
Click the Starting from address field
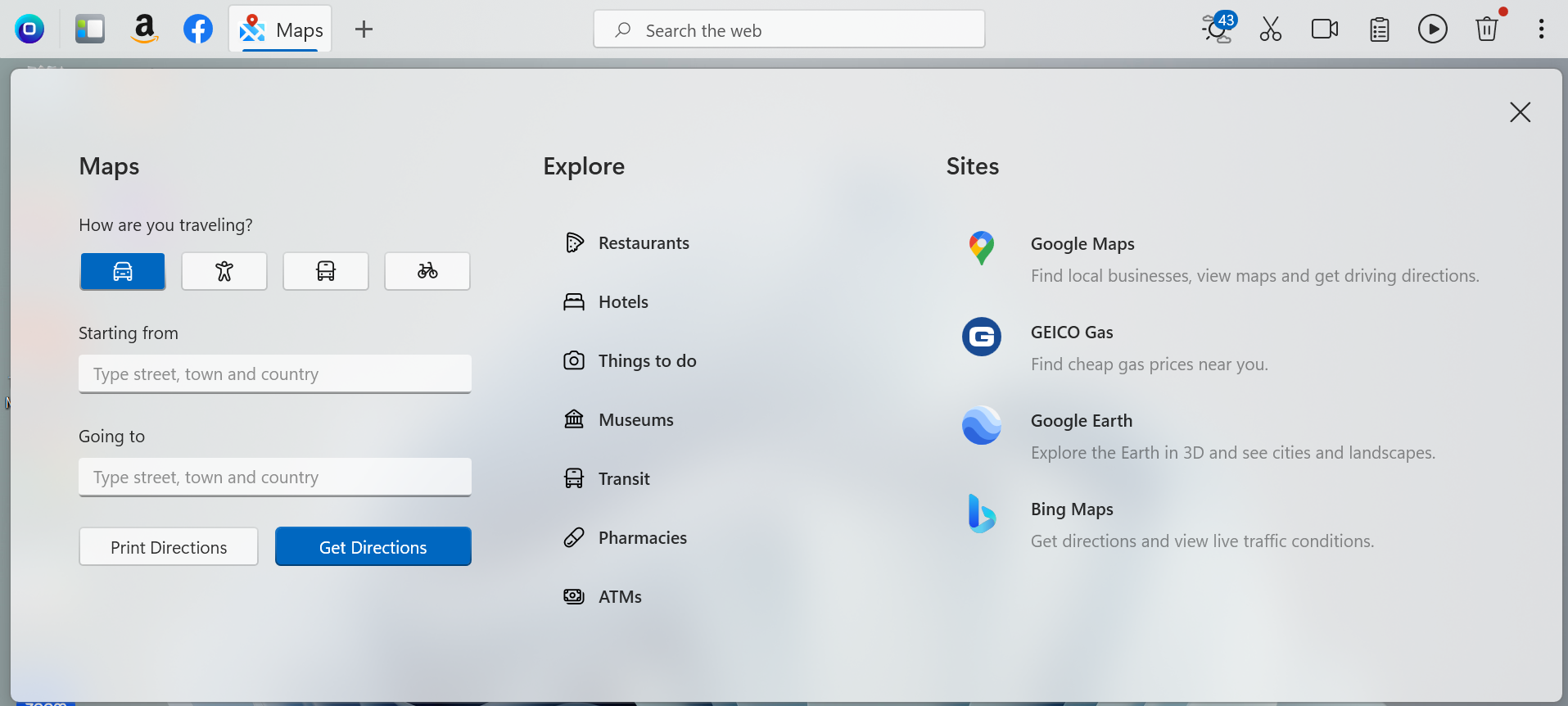(275, 374)
